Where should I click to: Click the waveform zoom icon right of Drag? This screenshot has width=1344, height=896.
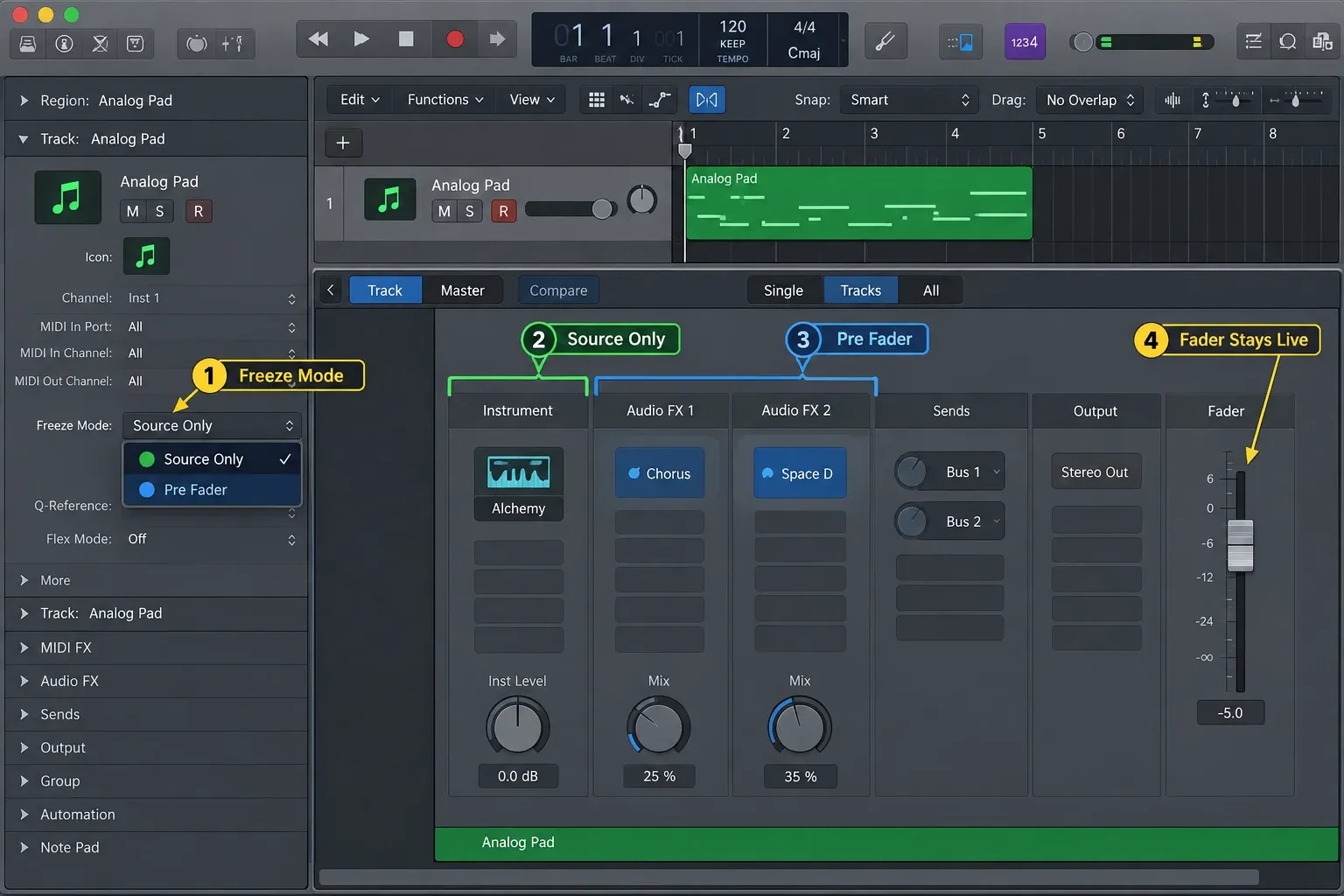point(1172,100)
